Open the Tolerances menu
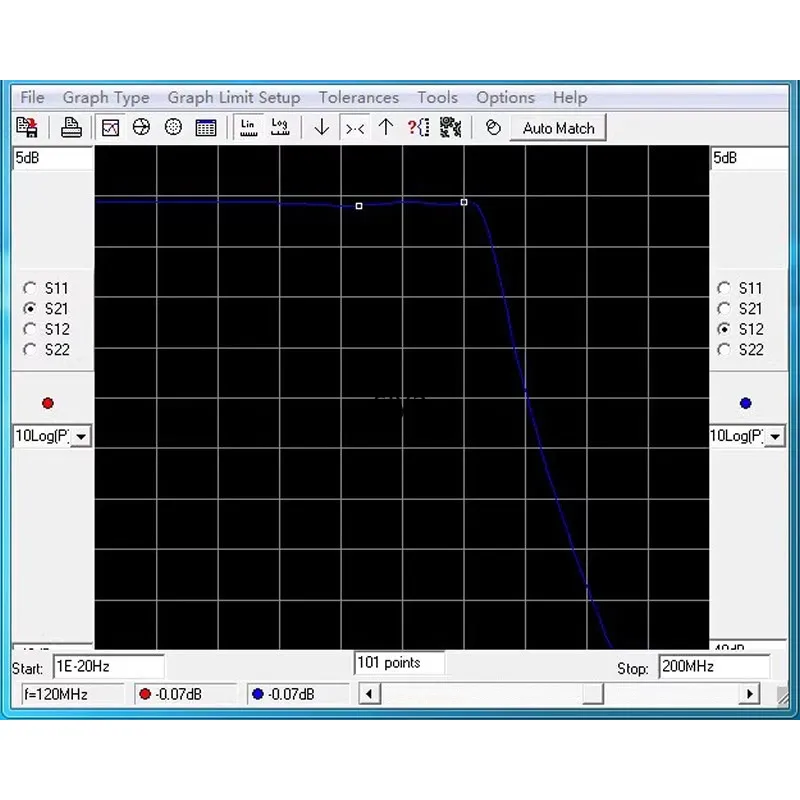This screenshot has width=800, height=800. 359,97
